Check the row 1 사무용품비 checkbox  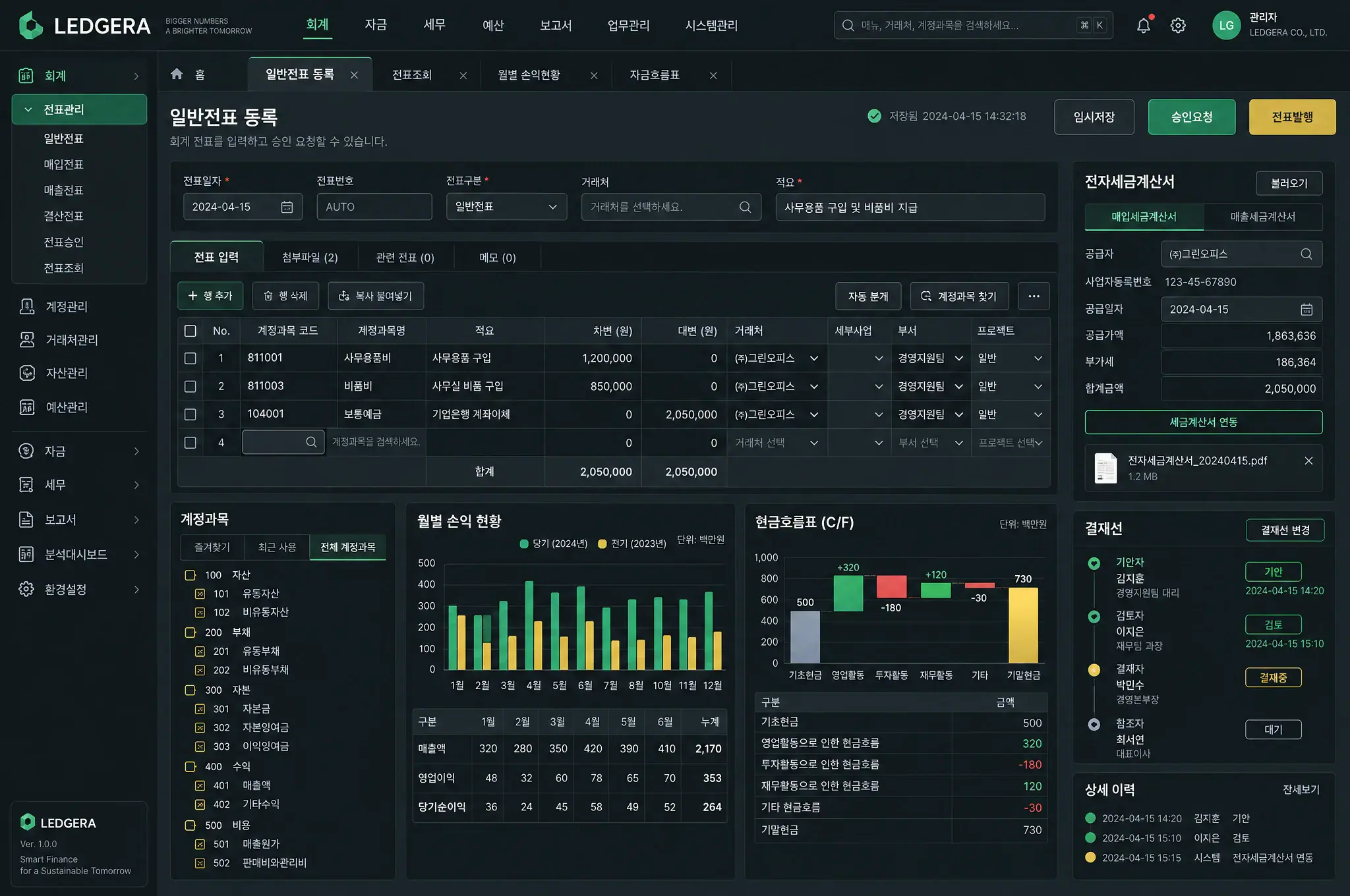(x=191, y=358)
